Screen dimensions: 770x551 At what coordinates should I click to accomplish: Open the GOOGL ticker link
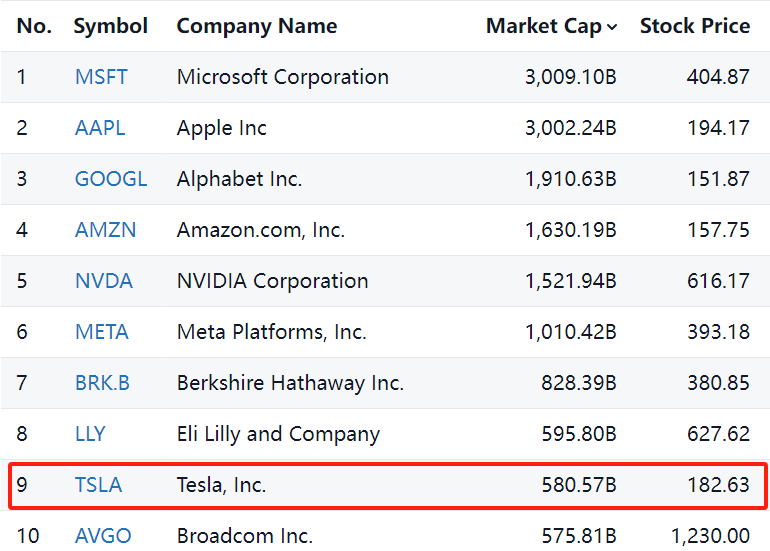[x=111, y=179]
